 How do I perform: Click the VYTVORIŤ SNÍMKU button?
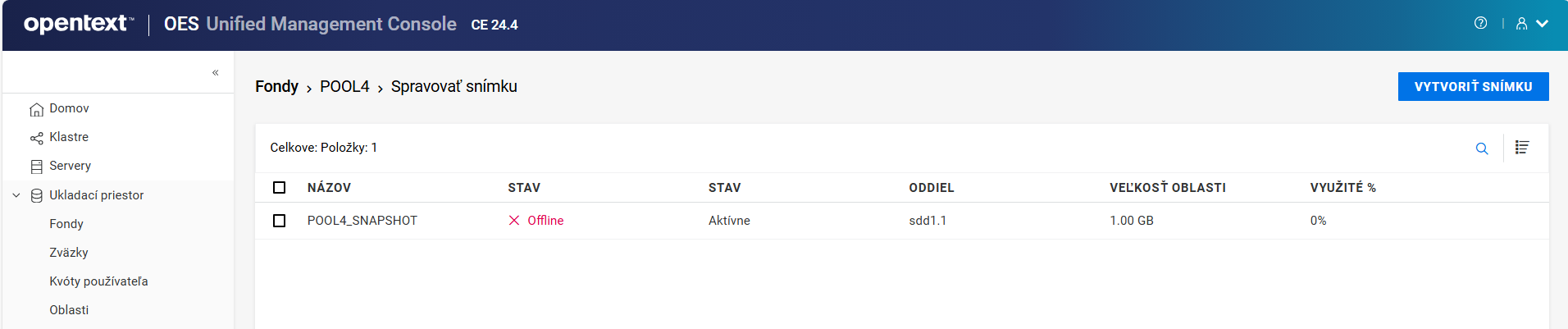click(x=1473, y=86)
